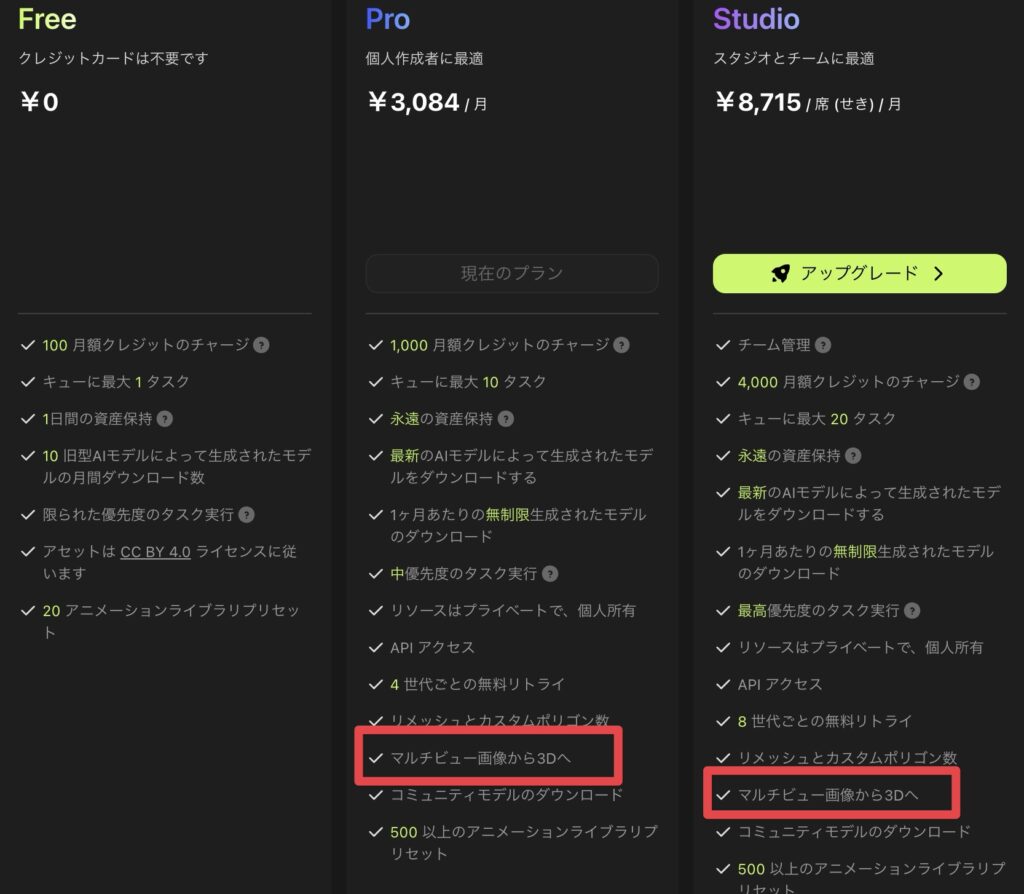The image size is (1024, 894).
Task: Open help icon beside 4,000 月額クレジットのチャージ
Action: pyautogui.click(x=972, y=382)
